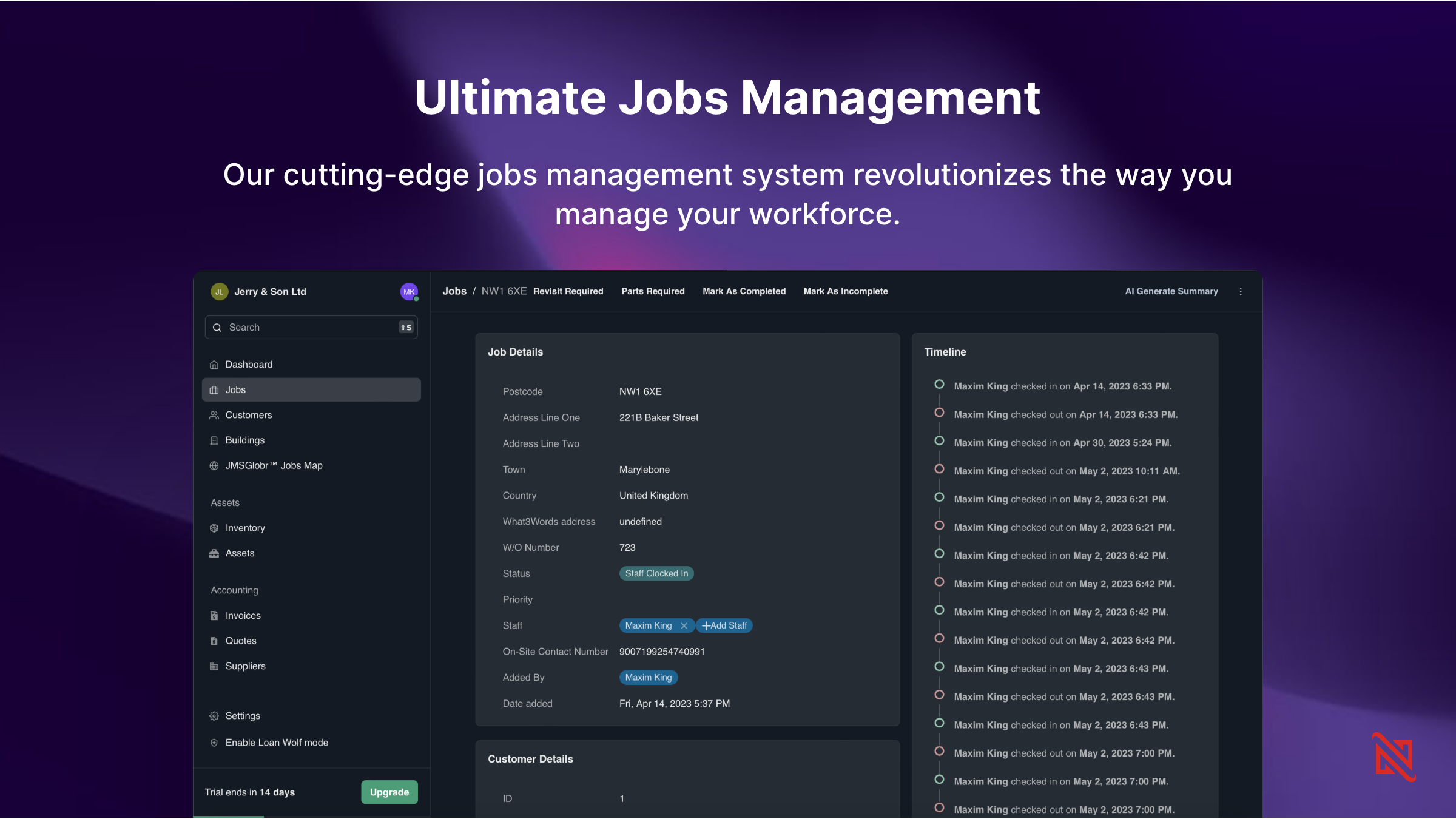
Task: Click the search magnifier icon
Action: (217, 327)
